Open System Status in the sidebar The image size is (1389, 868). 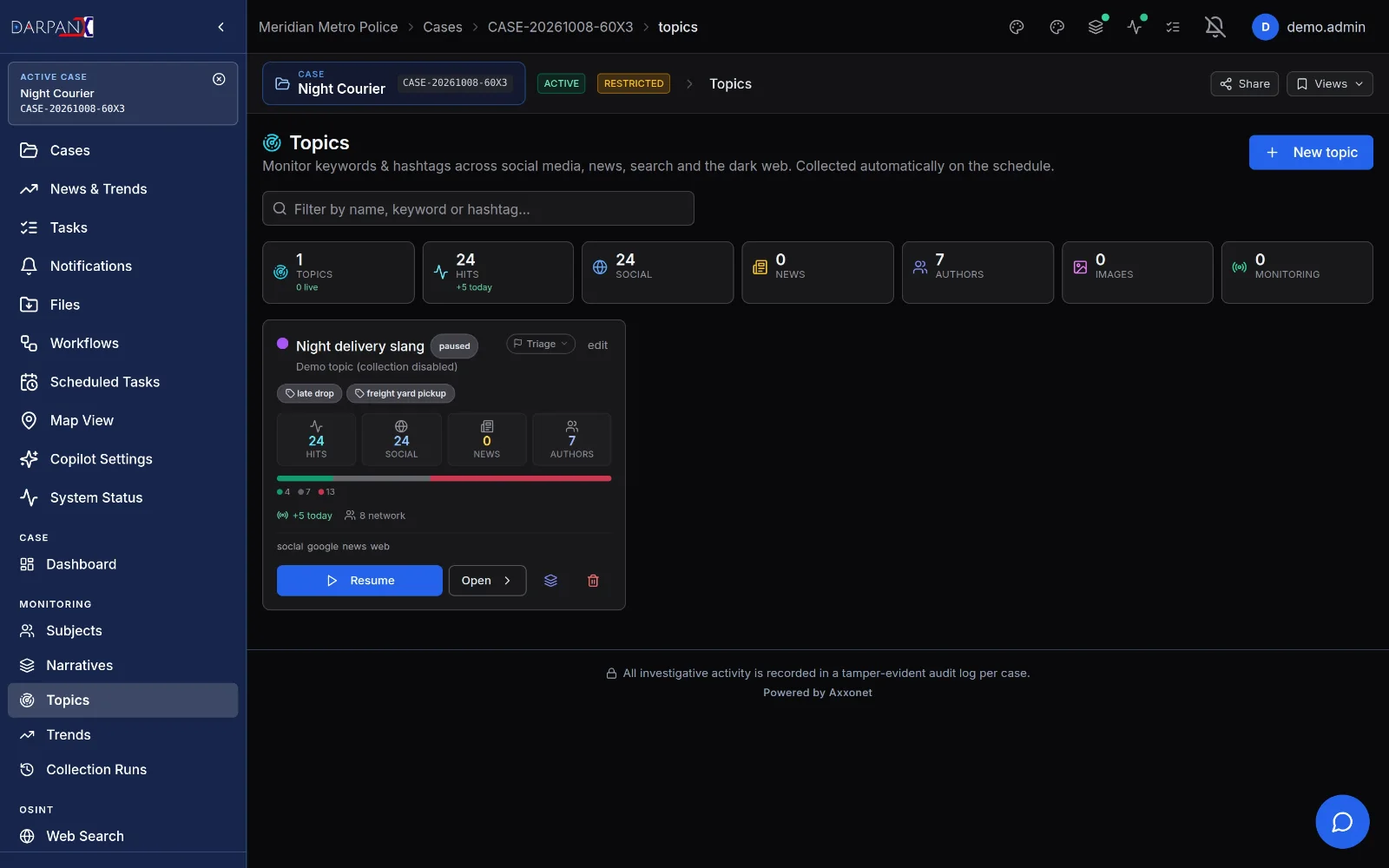pos(122,497)
